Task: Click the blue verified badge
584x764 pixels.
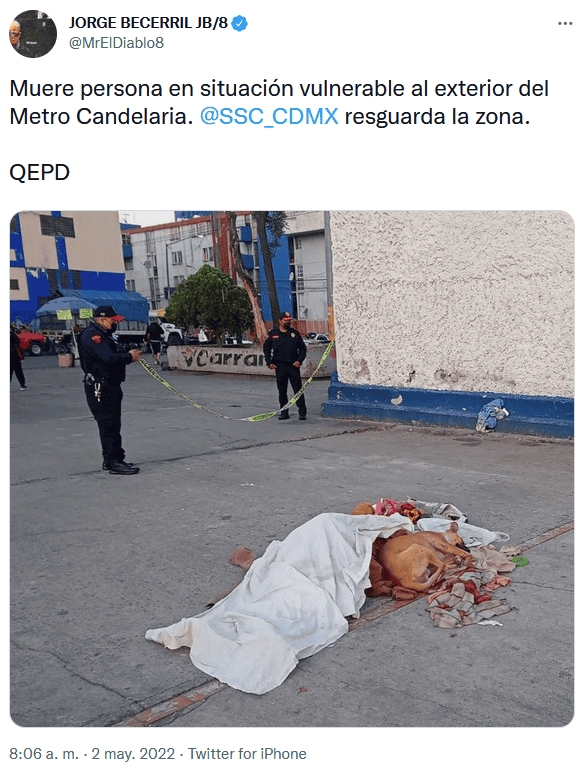Action: pos(239,23)
